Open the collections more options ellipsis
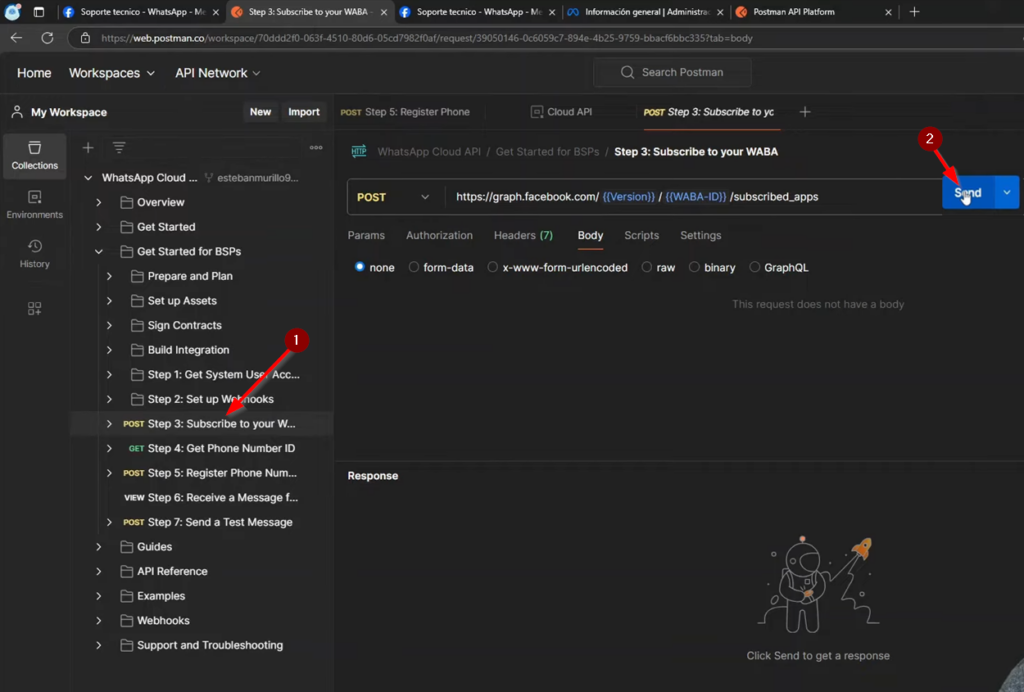 pos(316,148)
